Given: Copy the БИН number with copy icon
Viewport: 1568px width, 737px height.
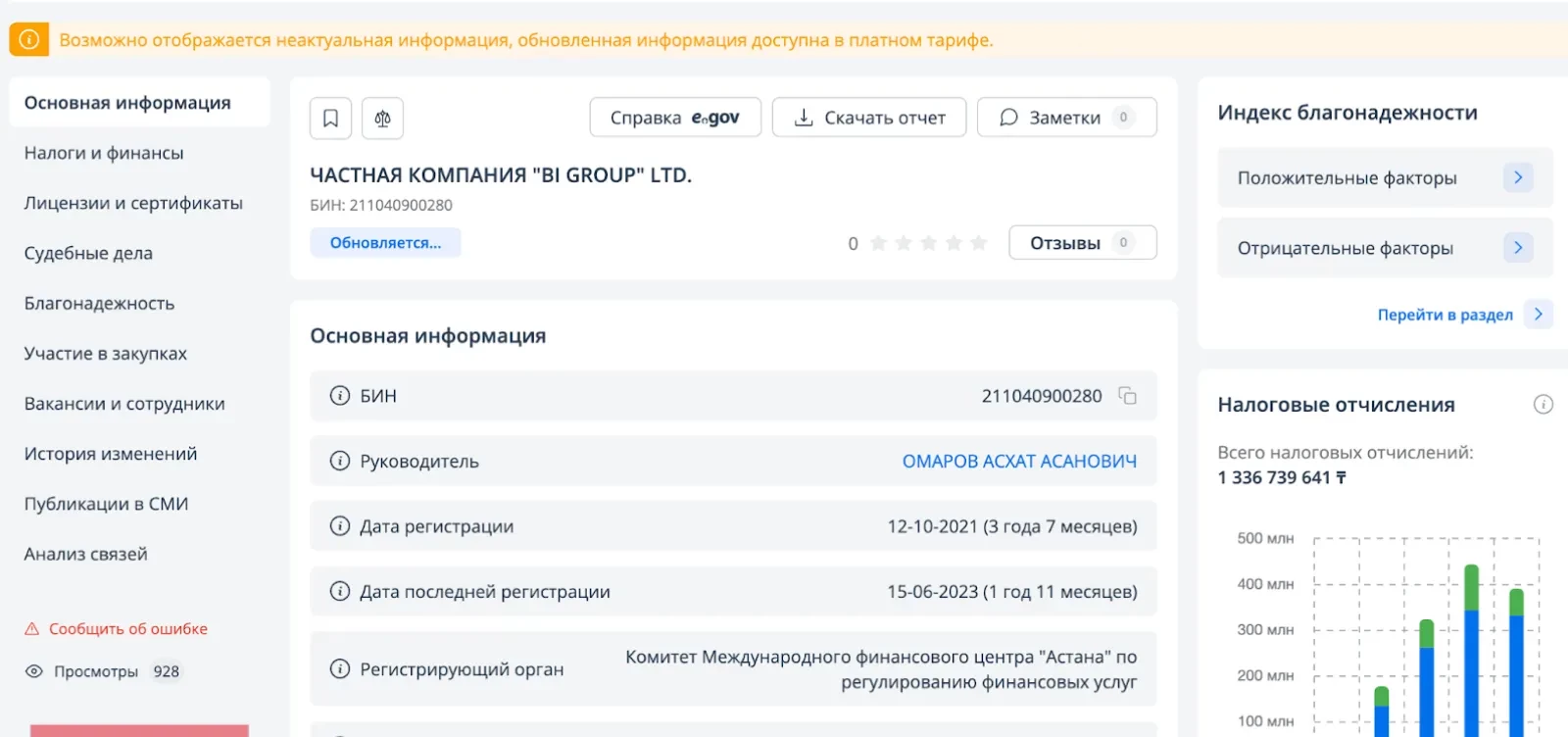Looking at the screenshot, I should tap(1128, 396).
